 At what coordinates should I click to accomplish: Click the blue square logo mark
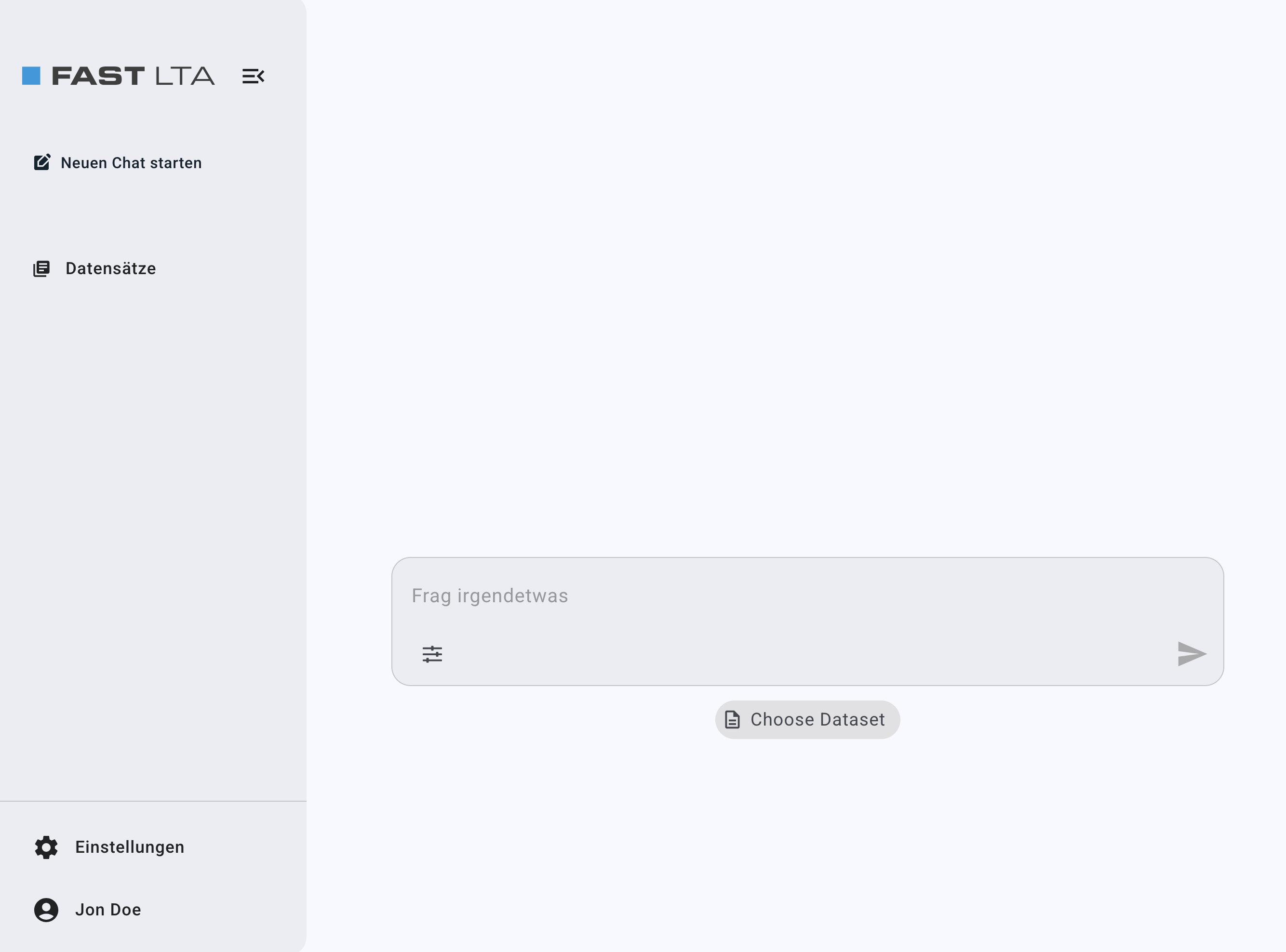pyautogui.click(x=31, y=76)
